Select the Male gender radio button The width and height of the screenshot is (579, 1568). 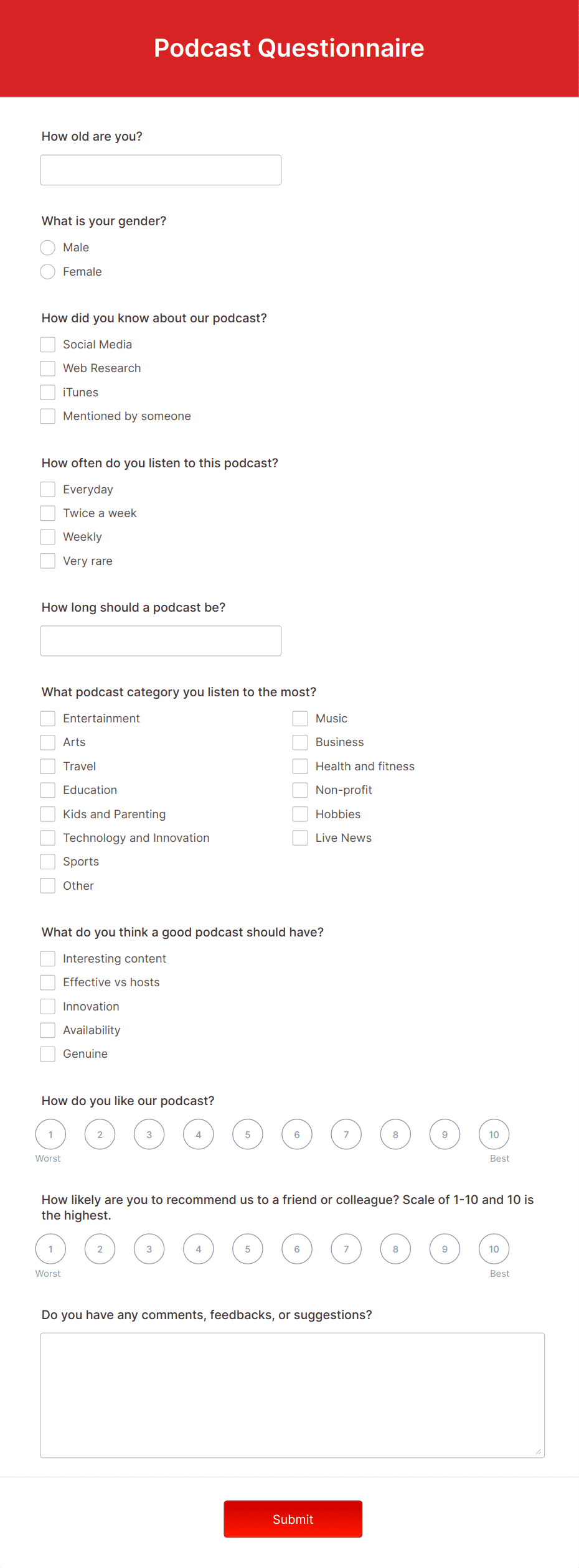pos(47,247)
